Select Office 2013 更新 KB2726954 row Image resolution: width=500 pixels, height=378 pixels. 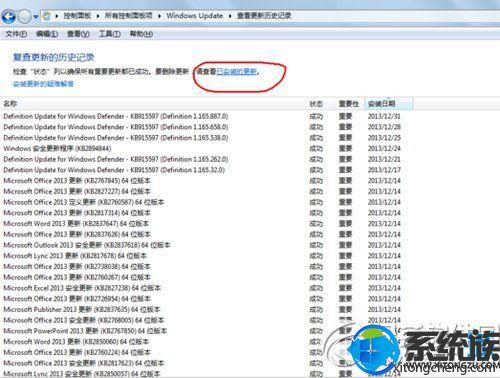click(77, 299)
